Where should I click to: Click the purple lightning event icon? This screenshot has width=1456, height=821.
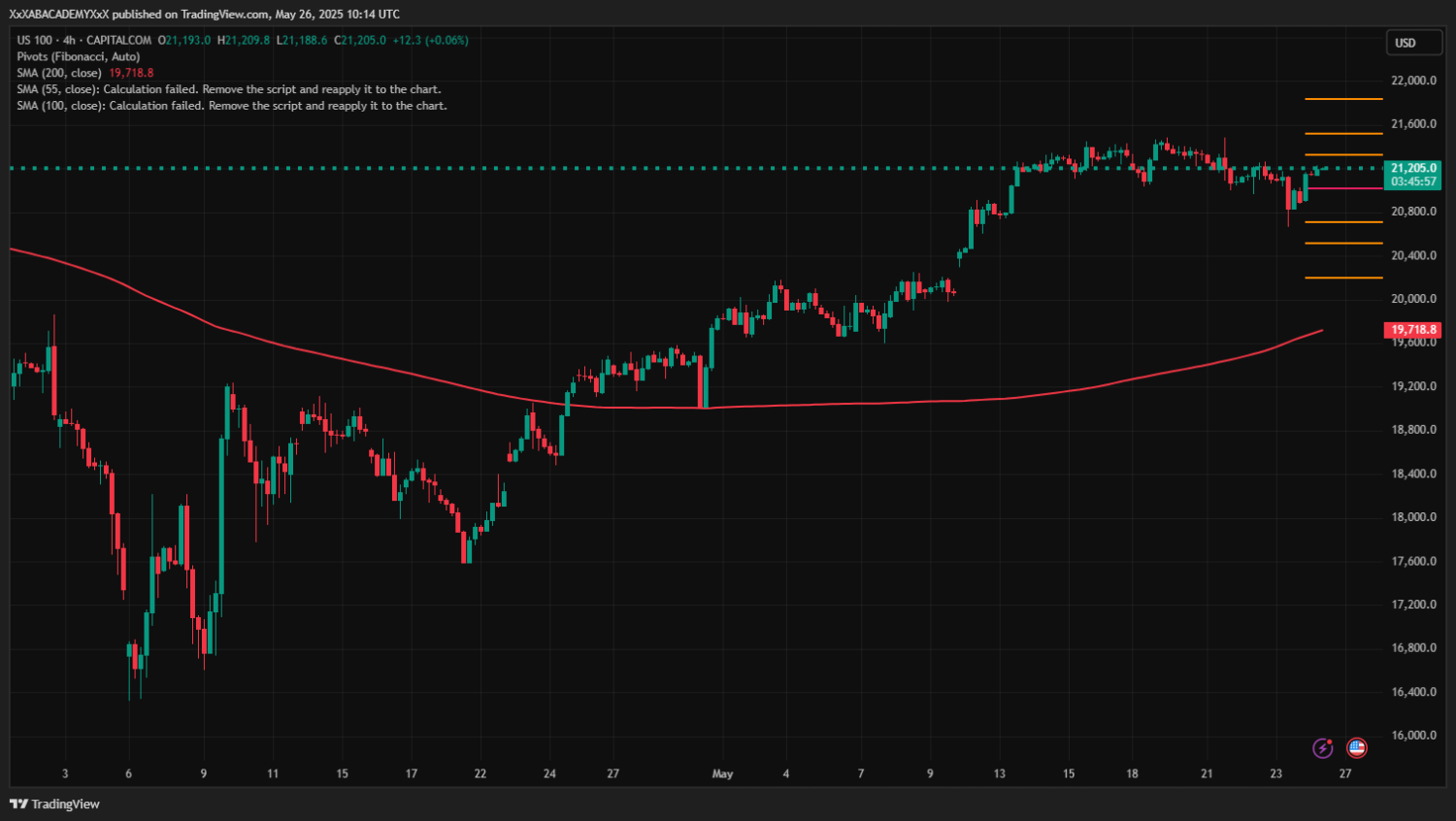pos(1322,748)
